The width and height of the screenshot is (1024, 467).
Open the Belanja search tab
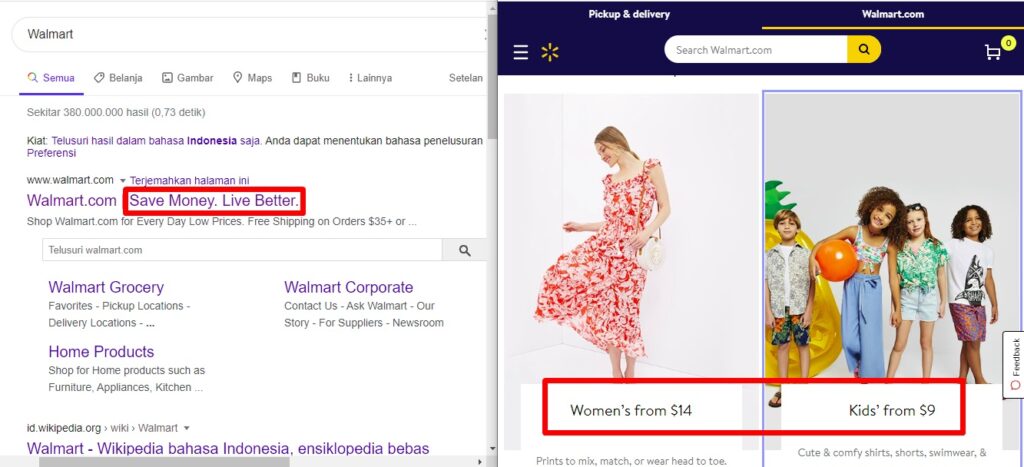[118, 78]
